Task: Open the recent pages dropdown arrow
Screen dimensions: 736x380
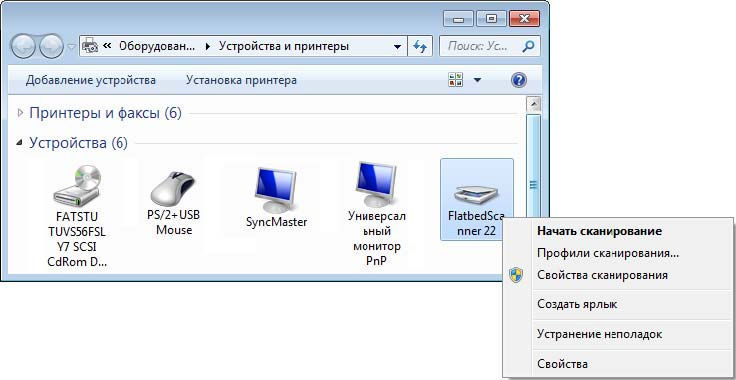Action: [x=71, y=47]
